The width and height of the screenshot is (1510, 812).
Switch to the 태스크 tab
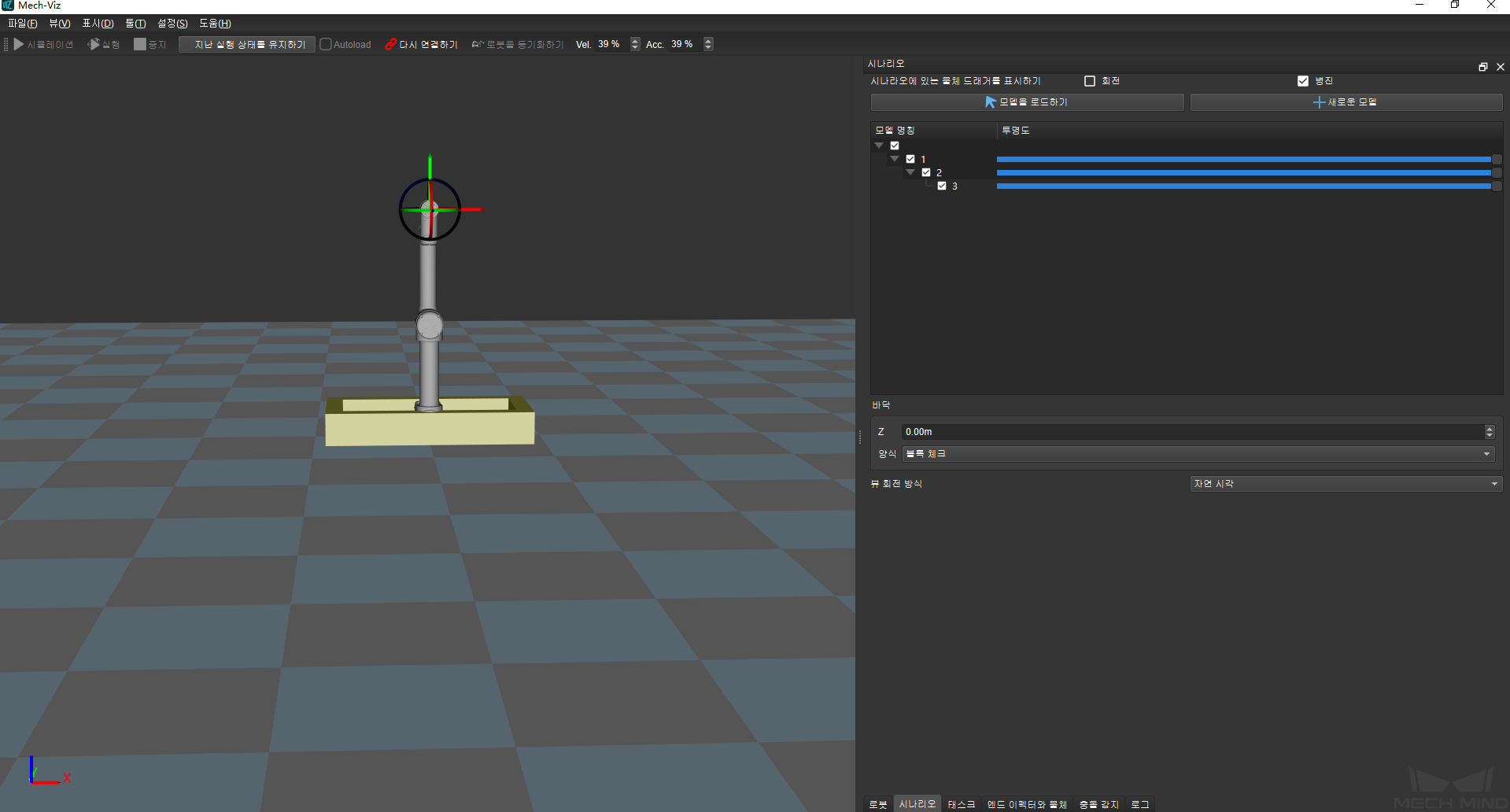[x=962, y=804]
